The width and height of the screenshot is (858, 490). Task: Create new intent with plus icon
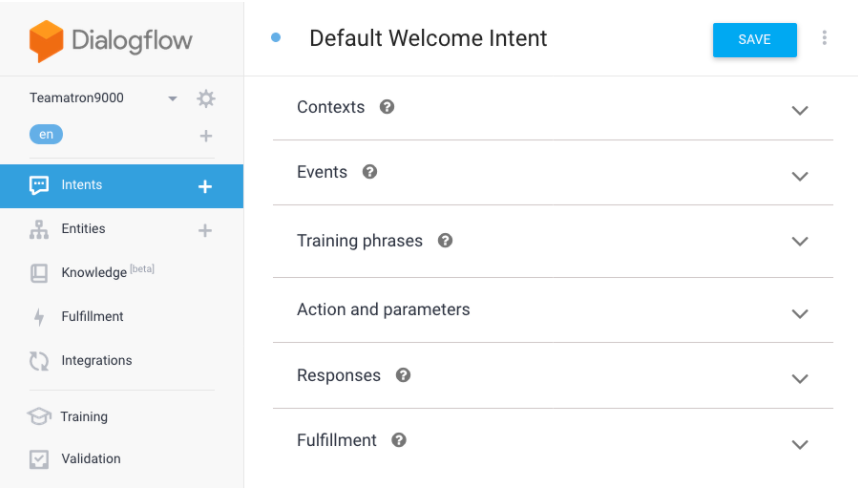[205, 186]
